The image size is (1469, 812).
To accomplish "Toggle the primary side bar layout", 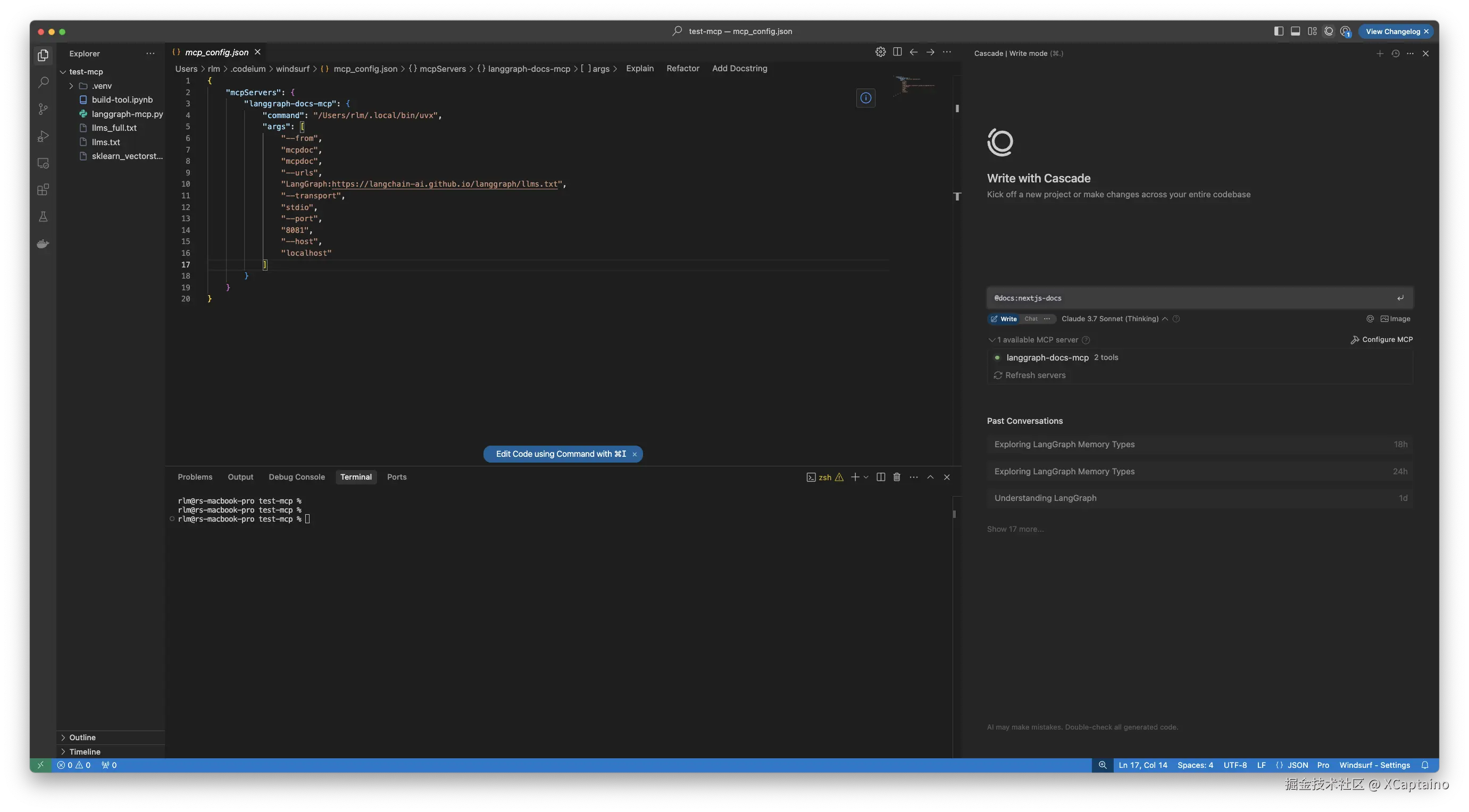I will click(x=1279, y=31).
